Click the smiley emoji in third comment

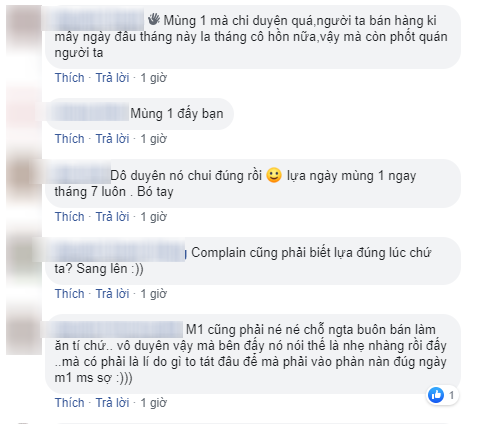pos(274,176)
